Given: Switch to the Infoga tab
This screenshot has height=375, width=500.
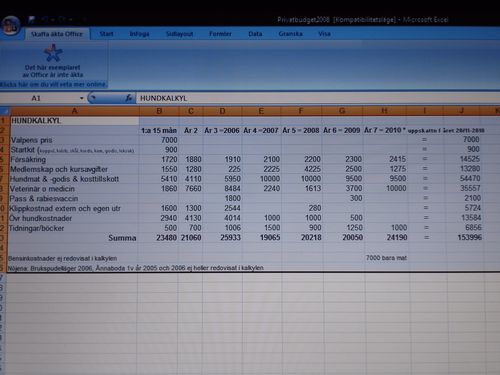Looking at the screenshot, I should [139, 34].
